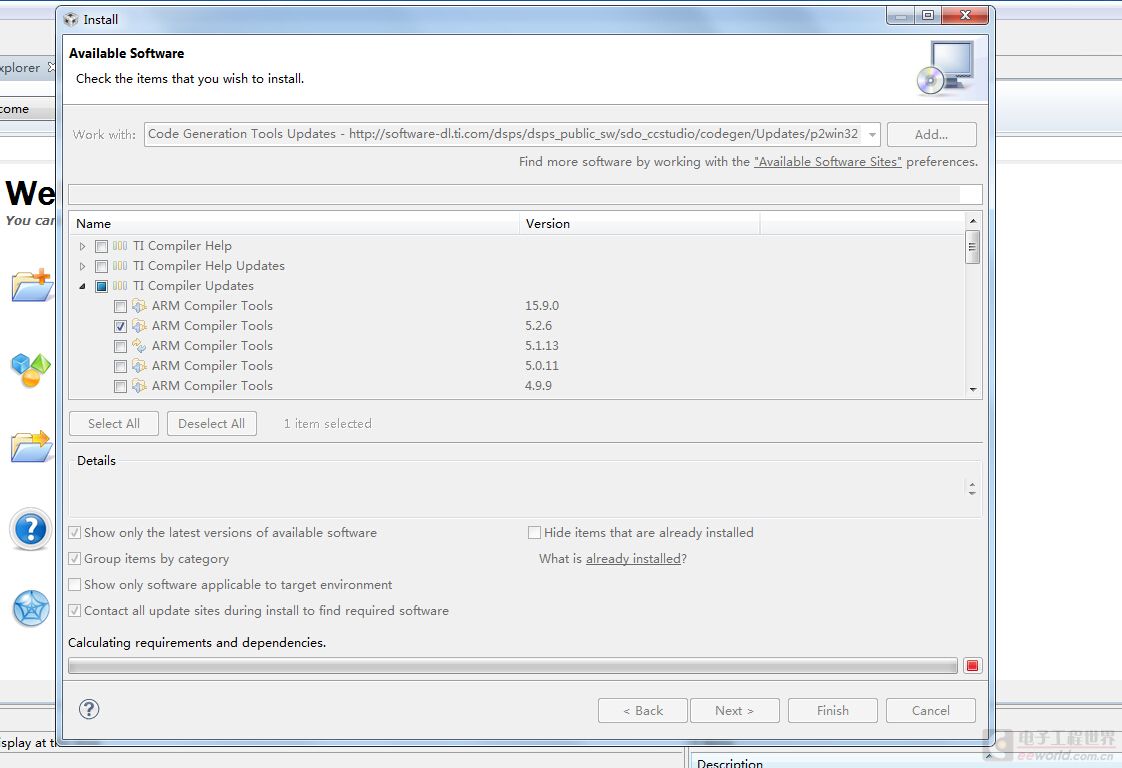
Task: Click the TI Compiler Help category icon
Action: click(x=120, y=246)
